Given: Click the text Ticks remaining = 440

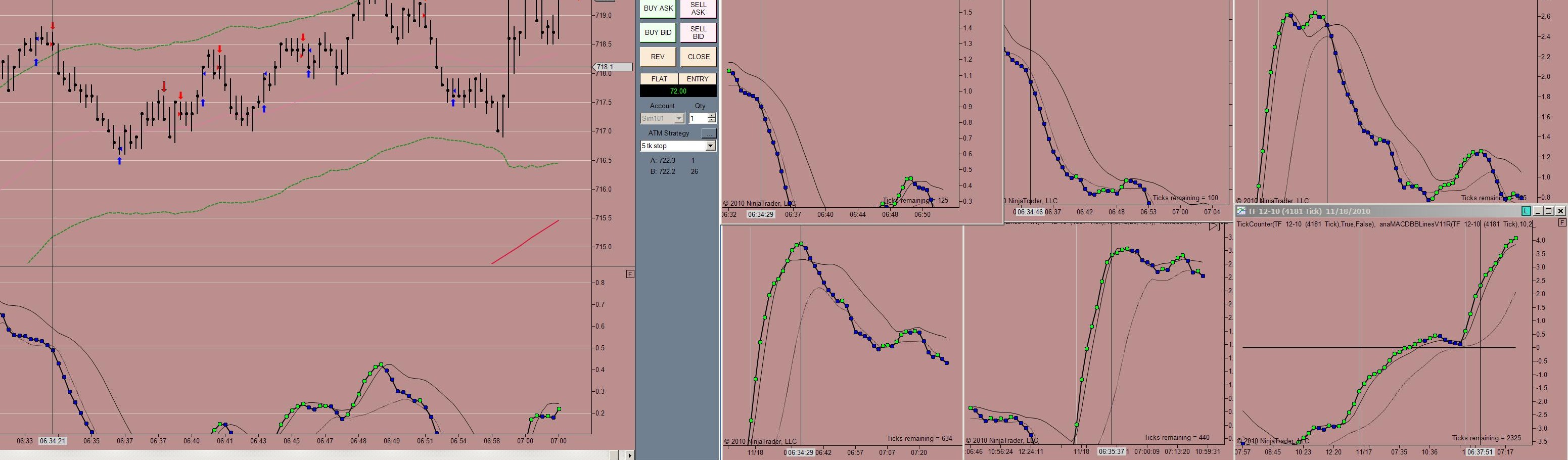Looking at the screenshot, I should click(x=1177, y=437).
